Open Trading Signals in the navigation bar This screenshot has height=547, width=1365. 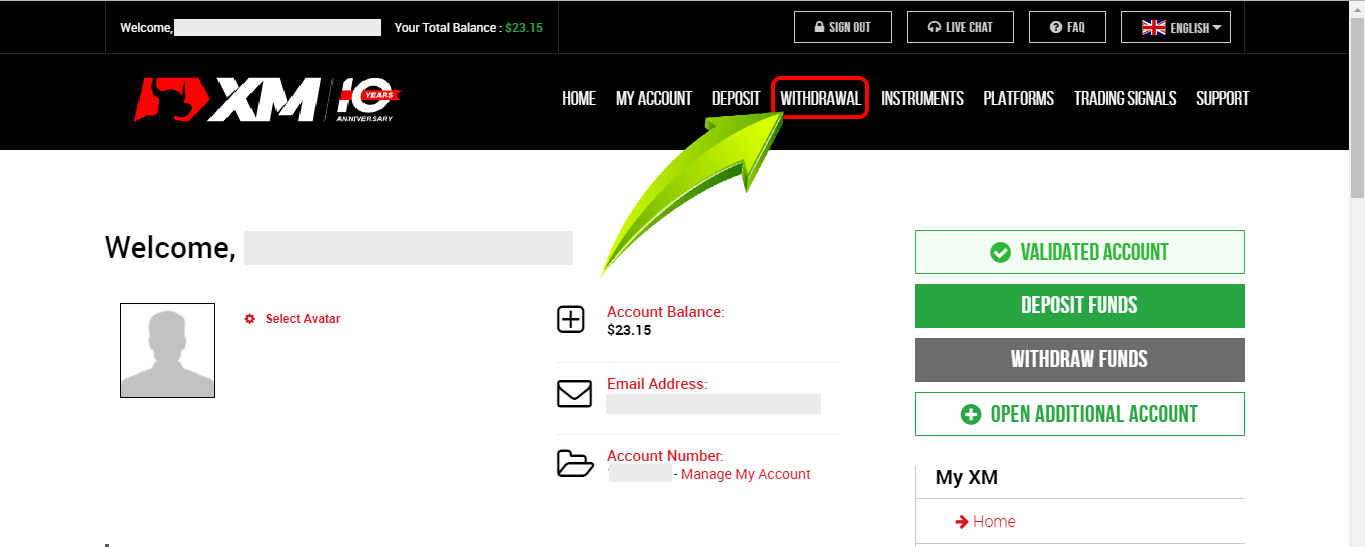tap(1124, 99)
